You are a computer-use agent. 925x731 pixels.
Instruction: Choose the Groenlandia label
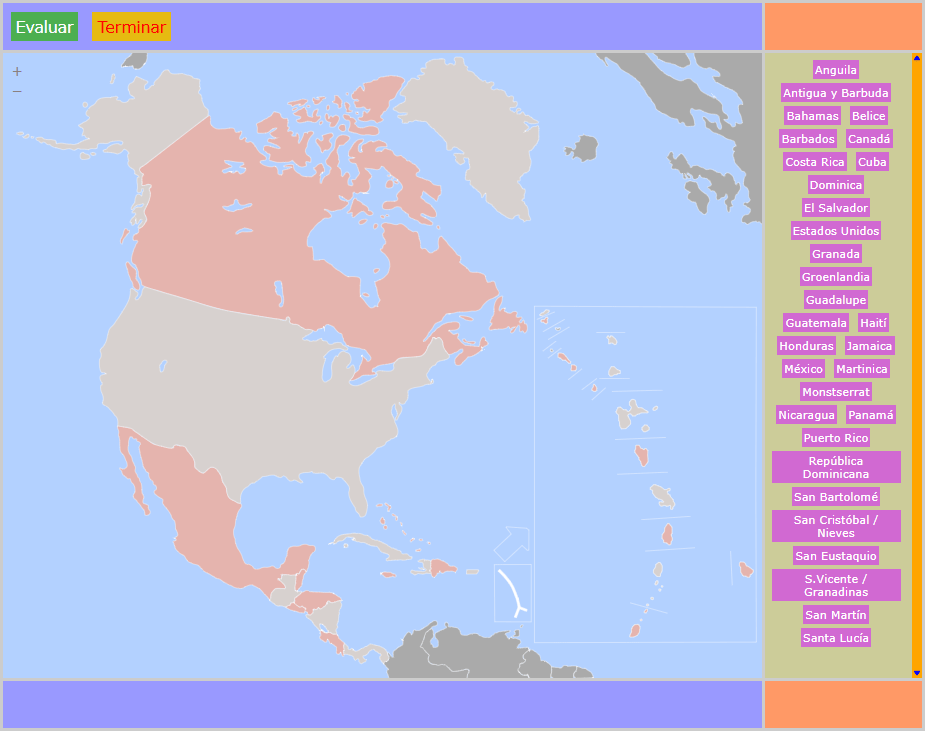[836, 277]
